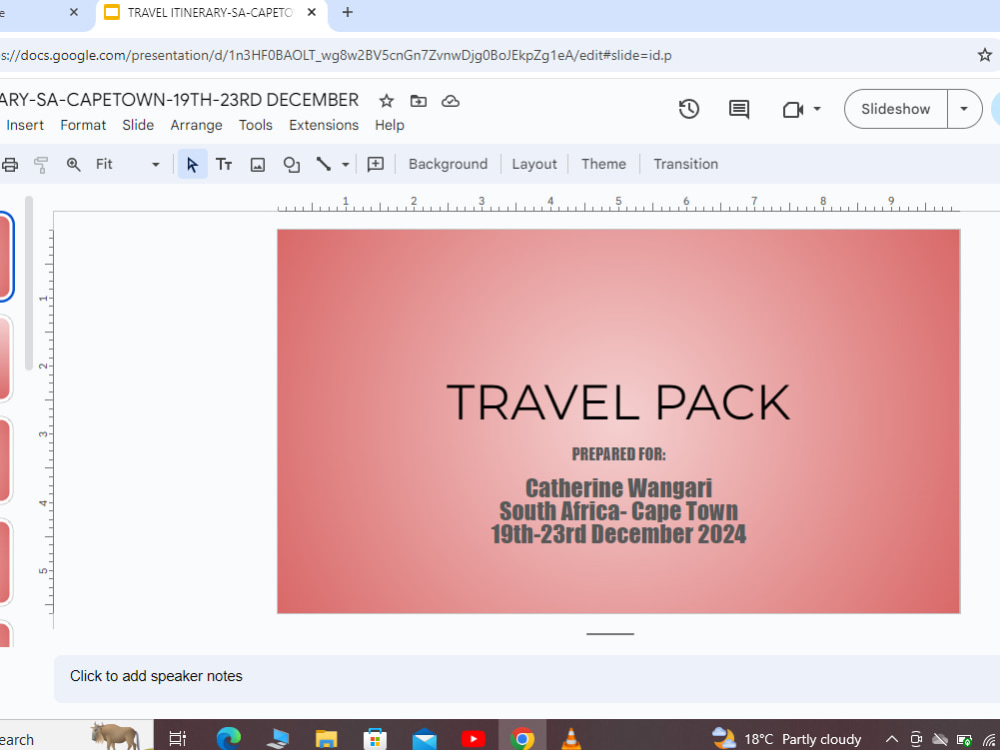Open Microsoft Store from taskbar
This screenshot has height=750, width=1000.
point(375,739)
